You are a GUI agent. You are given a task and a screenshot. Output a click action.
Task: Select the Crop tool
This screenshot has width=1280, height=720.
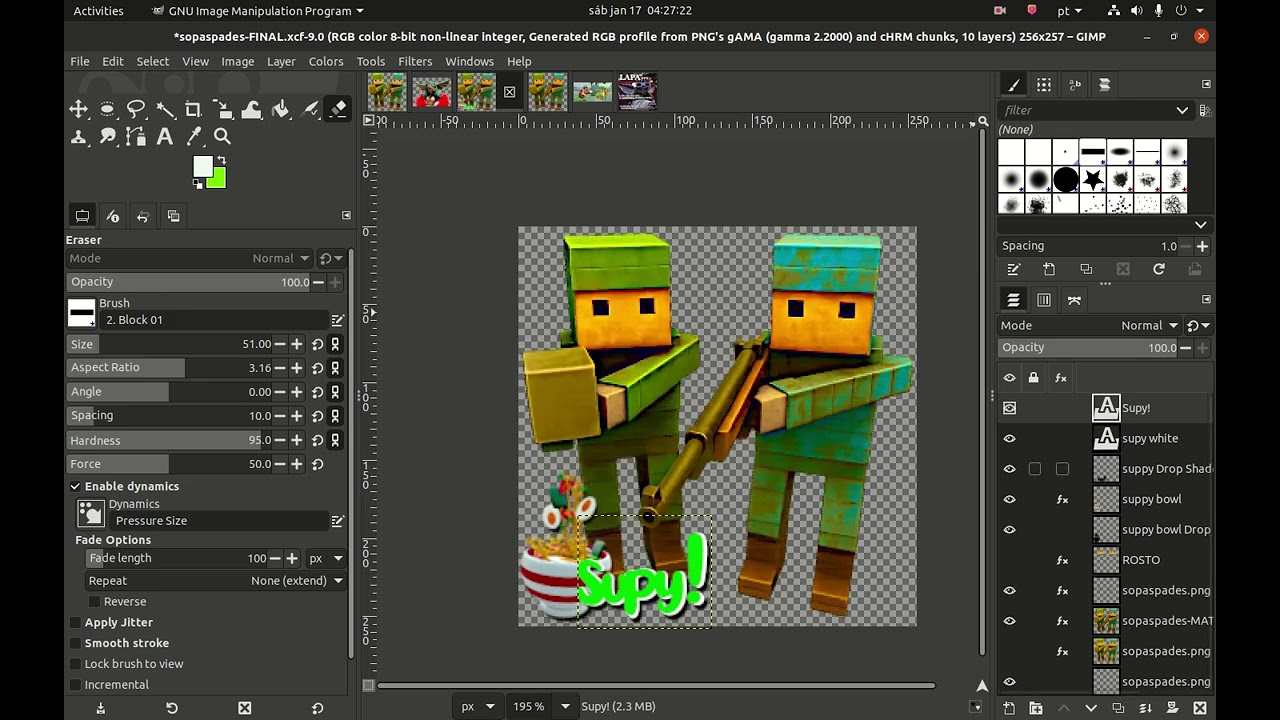(193, 110)
